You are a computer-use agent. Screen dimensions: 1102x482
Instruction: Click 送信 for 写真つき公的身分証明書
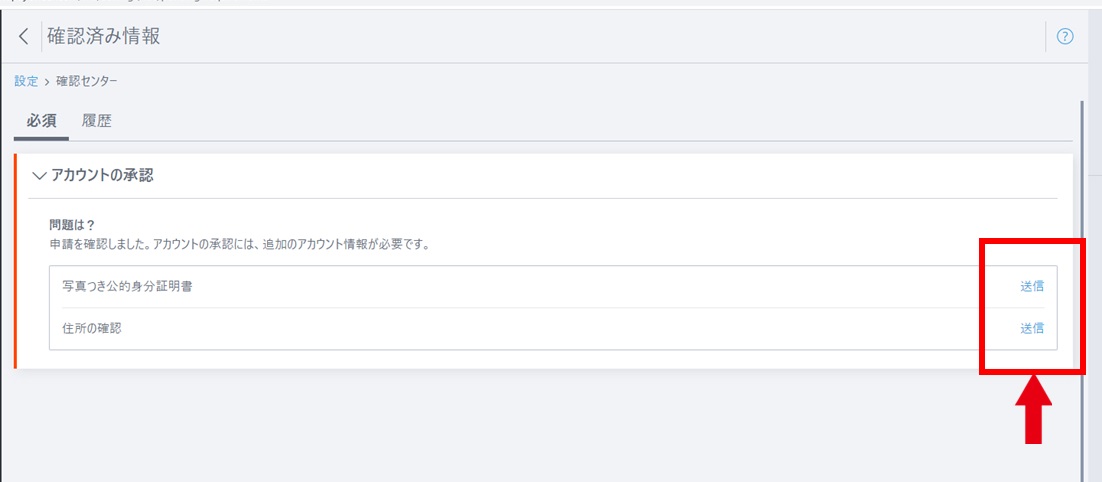1032,286
